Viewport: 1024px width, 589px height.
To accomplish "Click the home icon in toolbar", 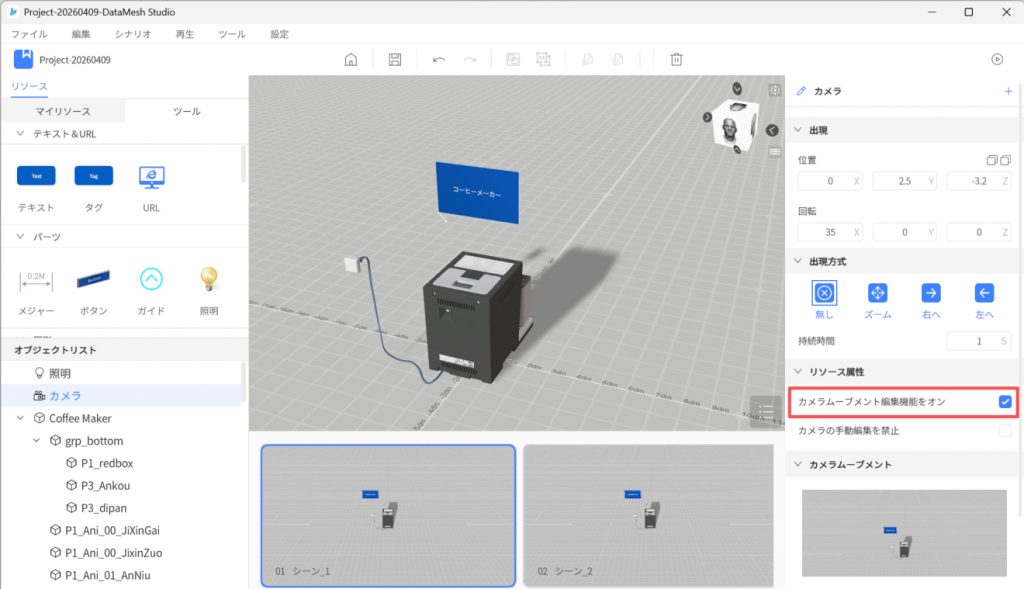I will (351, 60).
